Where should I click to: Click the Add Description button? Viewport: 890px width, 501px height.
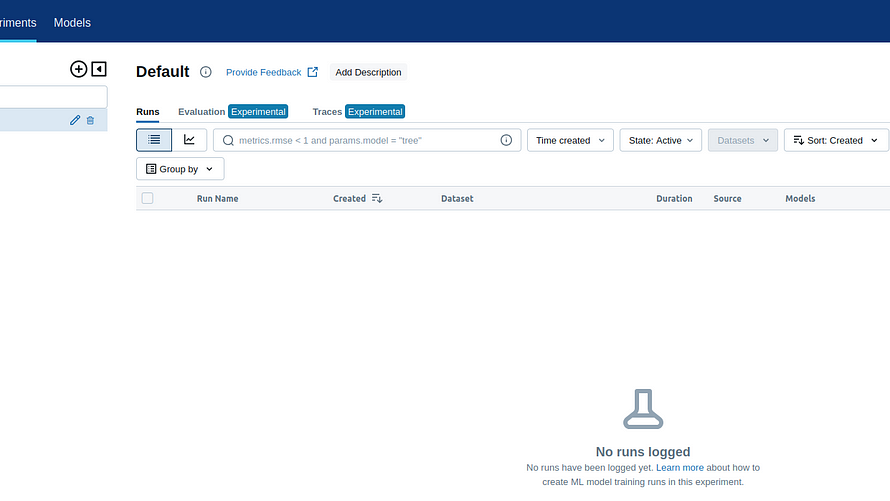coord(368,72)
